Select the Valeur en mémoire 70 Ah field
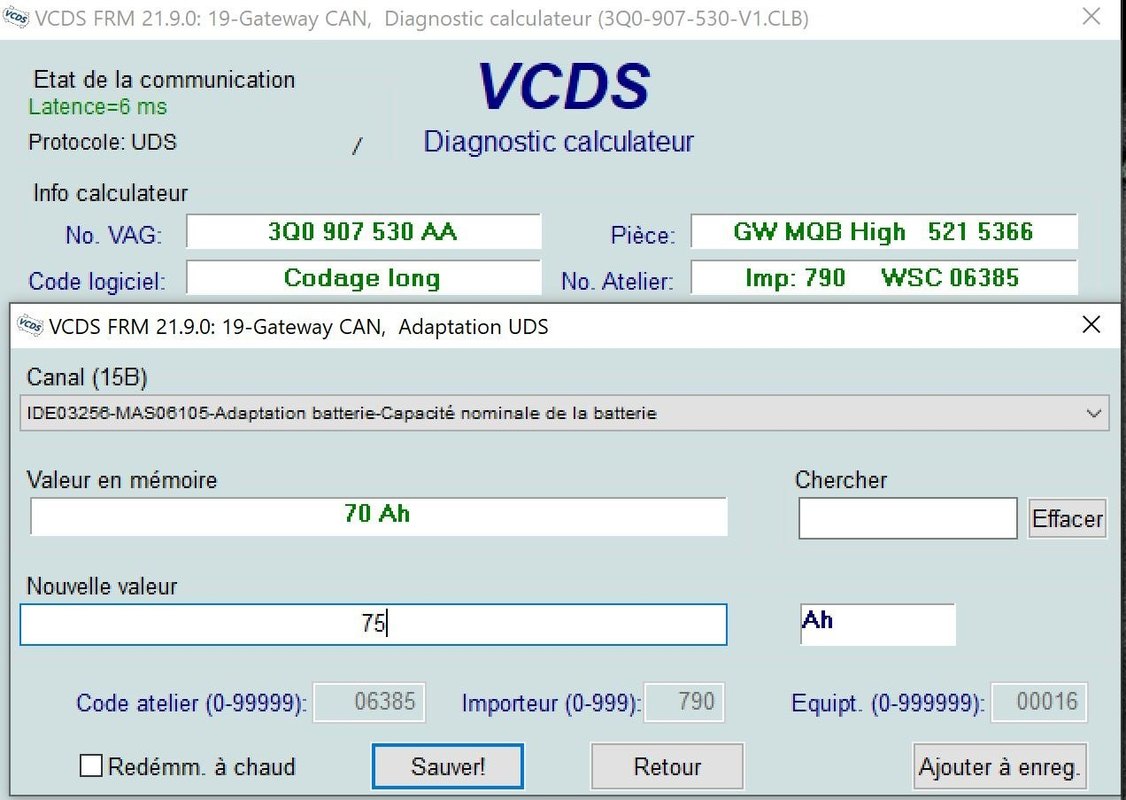The height and width of the screenshot is (800, 1126). click(378, 516)
